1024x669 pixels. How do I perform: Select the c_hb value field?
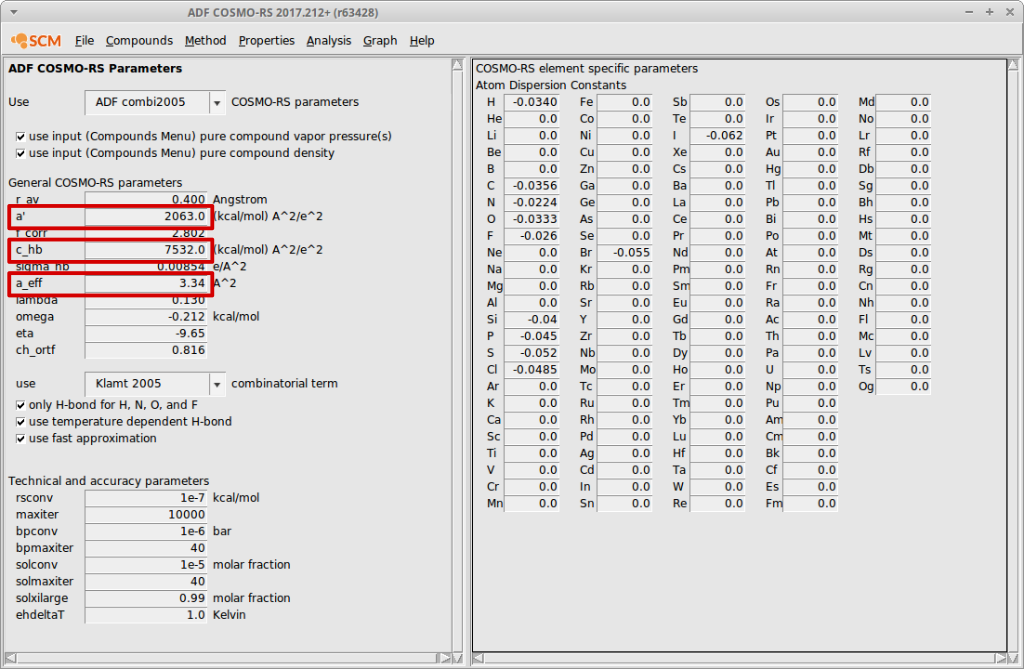coord(146,249)
